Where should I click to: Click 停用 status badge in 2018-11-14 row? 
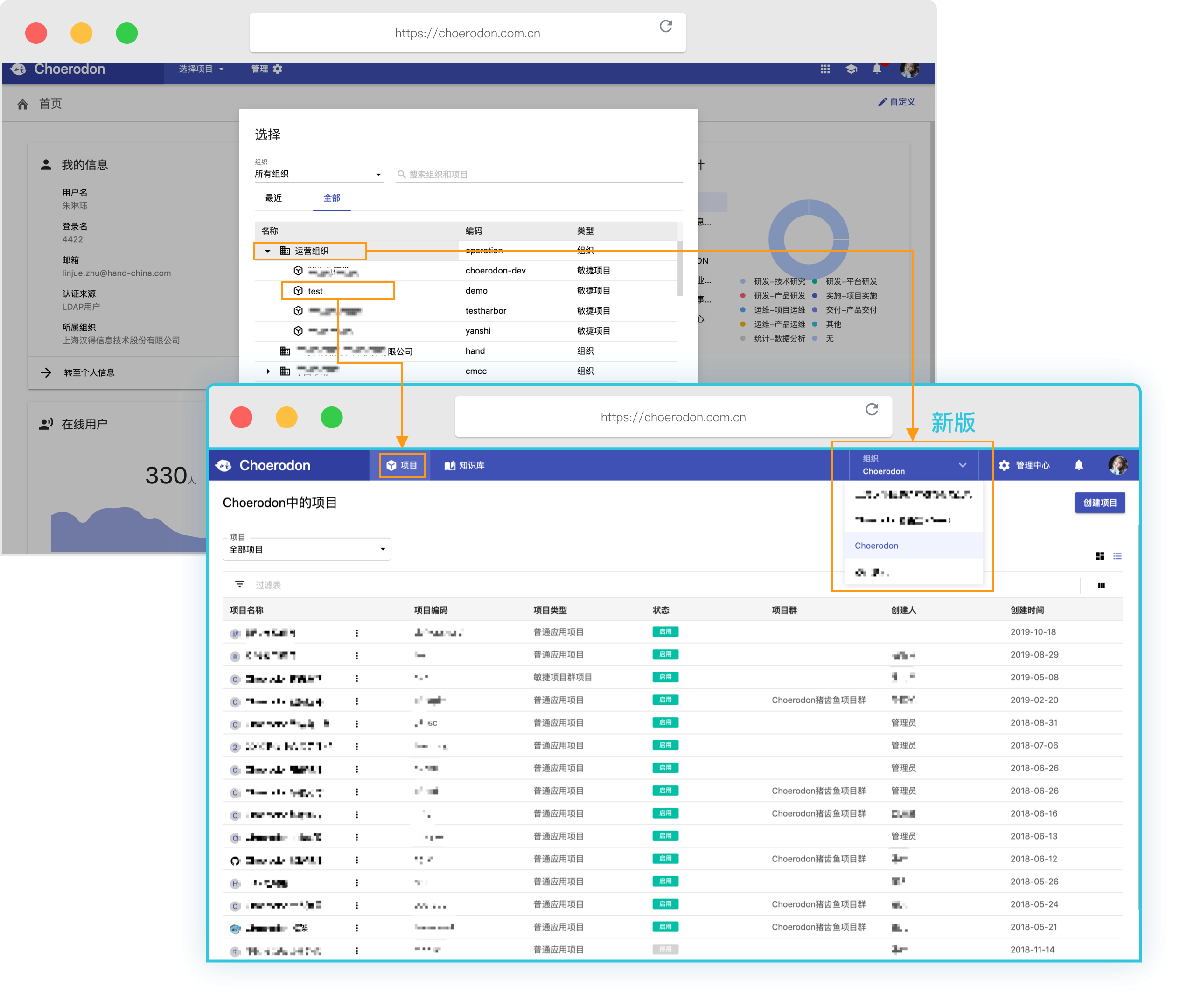coord(665,950)
